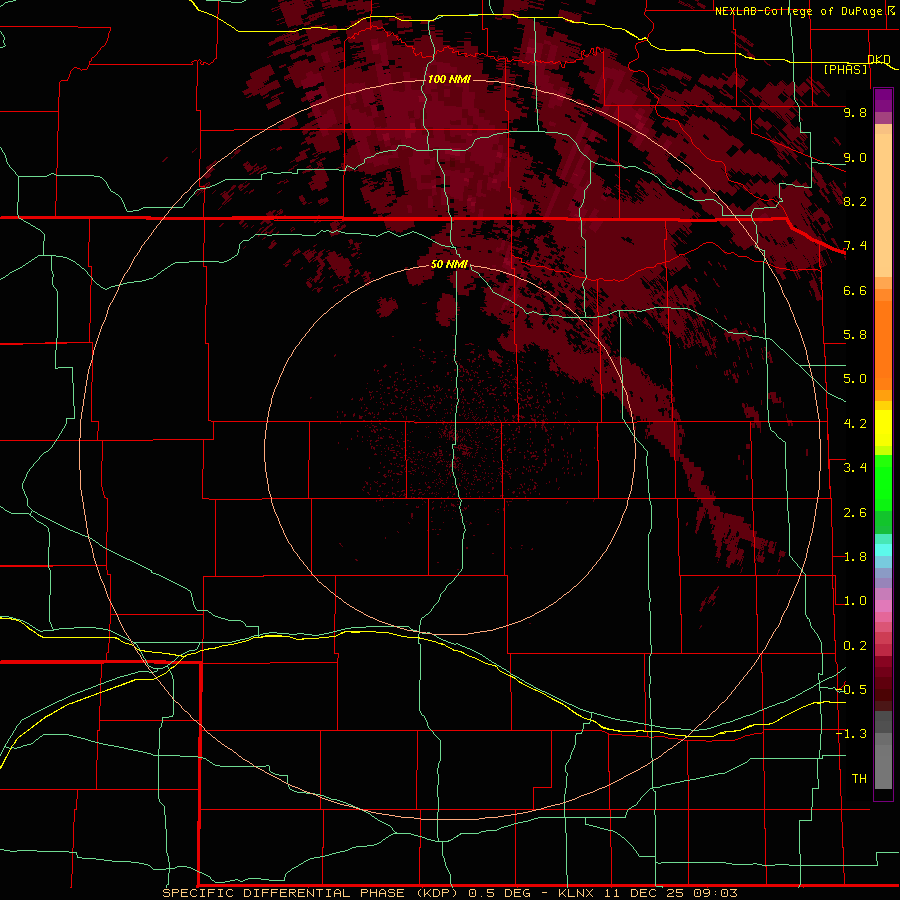Click the SPECIFIC DIFFERENTIAL PHASE (KDP) caption
This screenshot has height=900, width=900.
click(x=312, y=893)
